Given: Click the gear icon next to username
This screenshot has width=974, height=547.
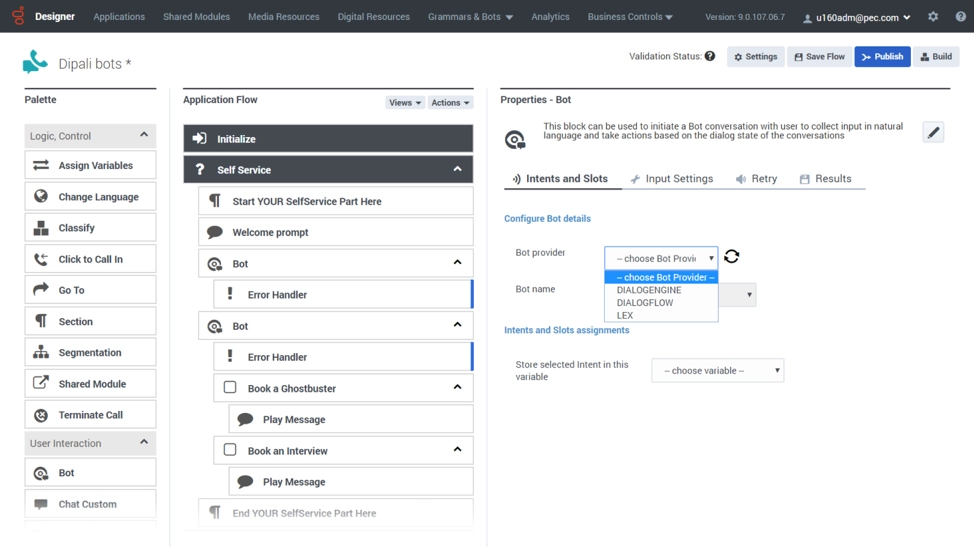Looking at the screenshot, I should pyautogui.click(x=933, y=17).
